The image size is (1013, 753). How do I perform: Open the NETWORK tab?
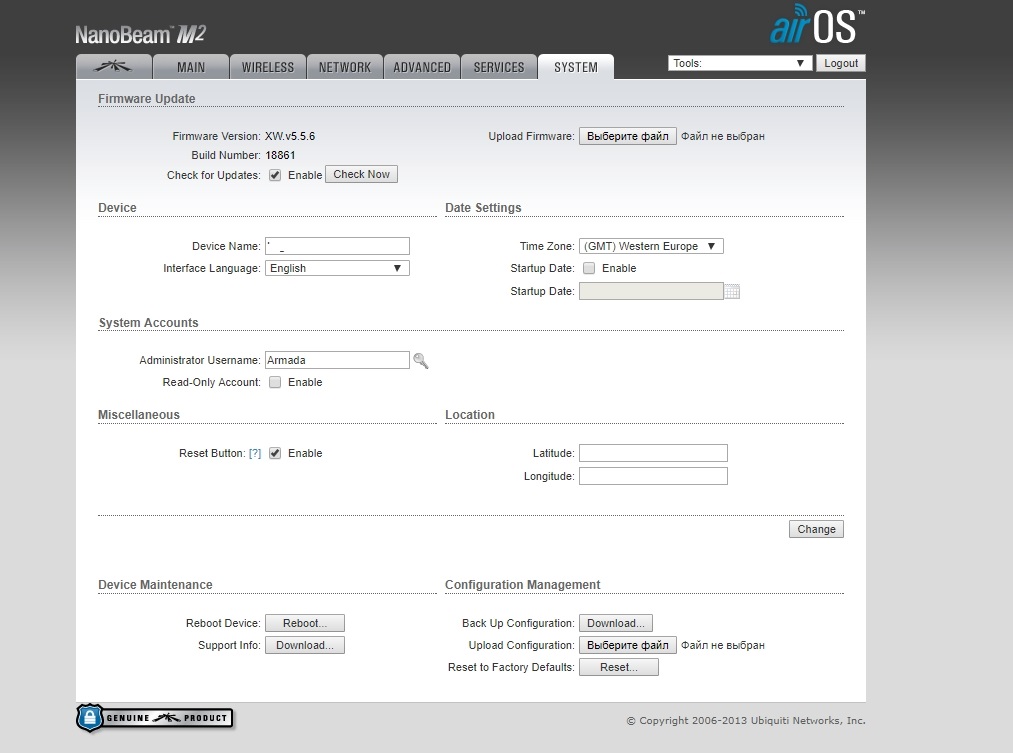(344, 67)
